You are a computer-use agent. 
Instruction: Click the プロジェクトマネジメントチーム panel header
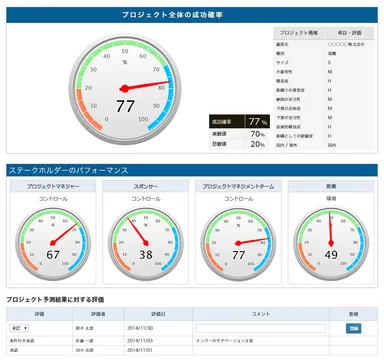238,187
